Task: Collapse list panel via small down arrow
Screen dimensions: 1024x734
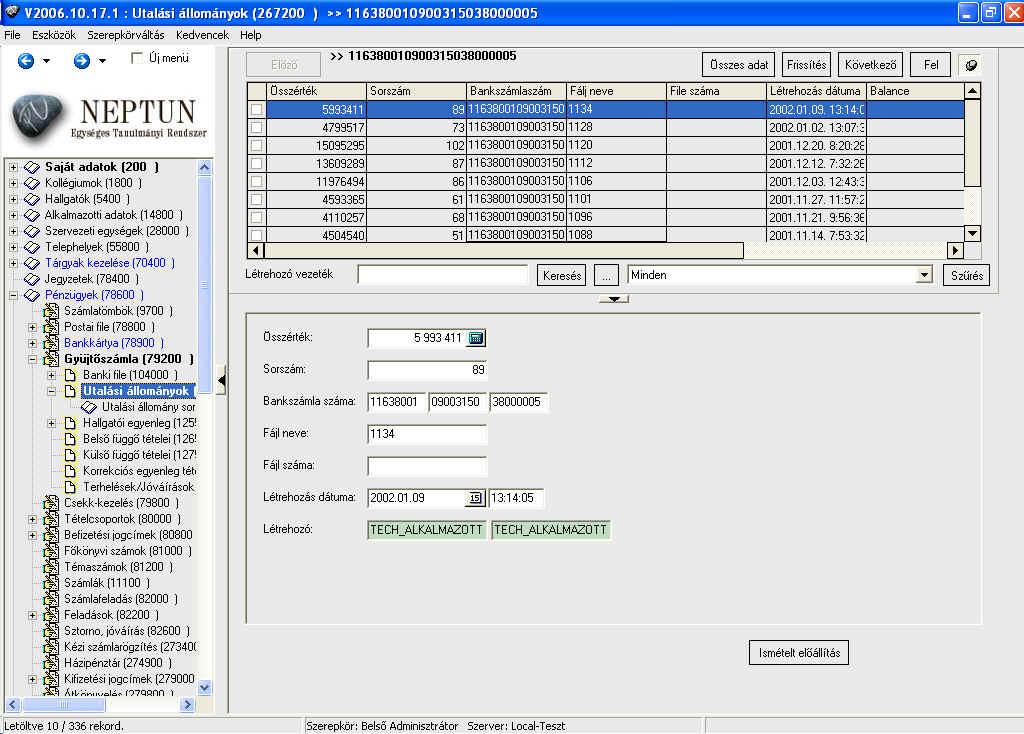Action: point(614,299)
